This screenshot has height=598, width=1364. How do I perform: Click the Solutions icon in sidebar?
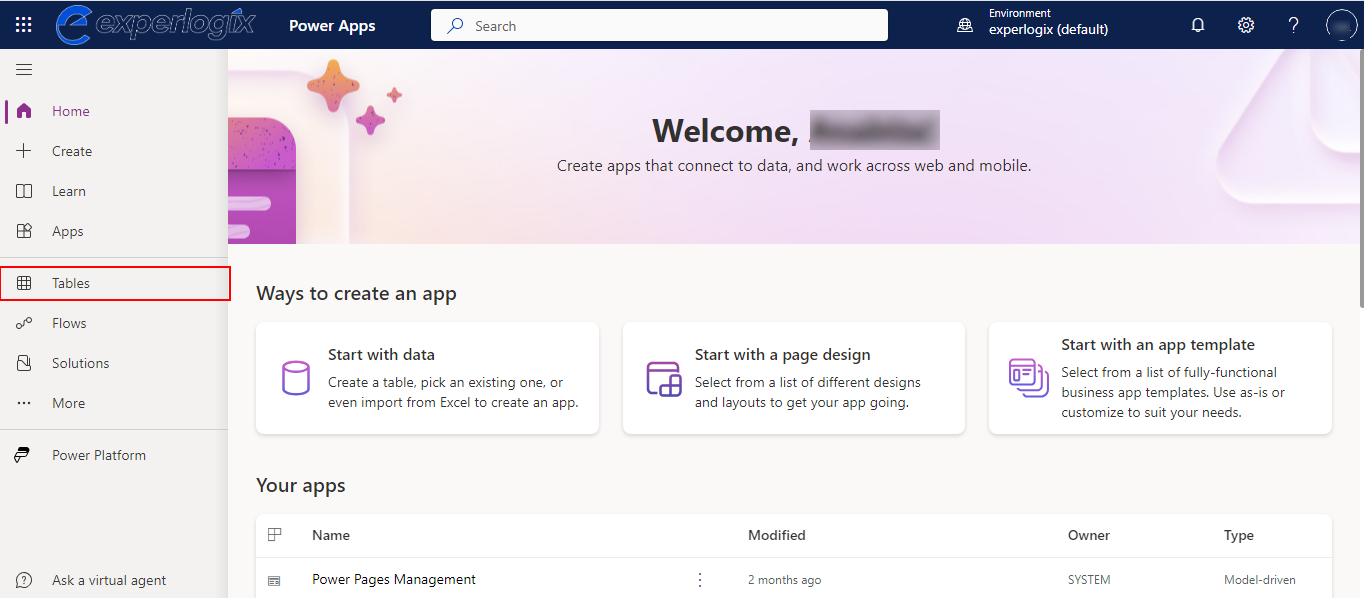point(24,363)
